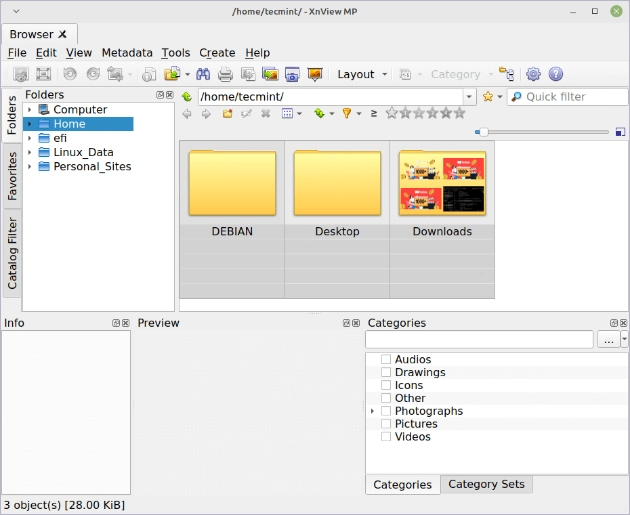Go forward with the right arrow
This screenshot has width=630, height=515.
(206, 114)
